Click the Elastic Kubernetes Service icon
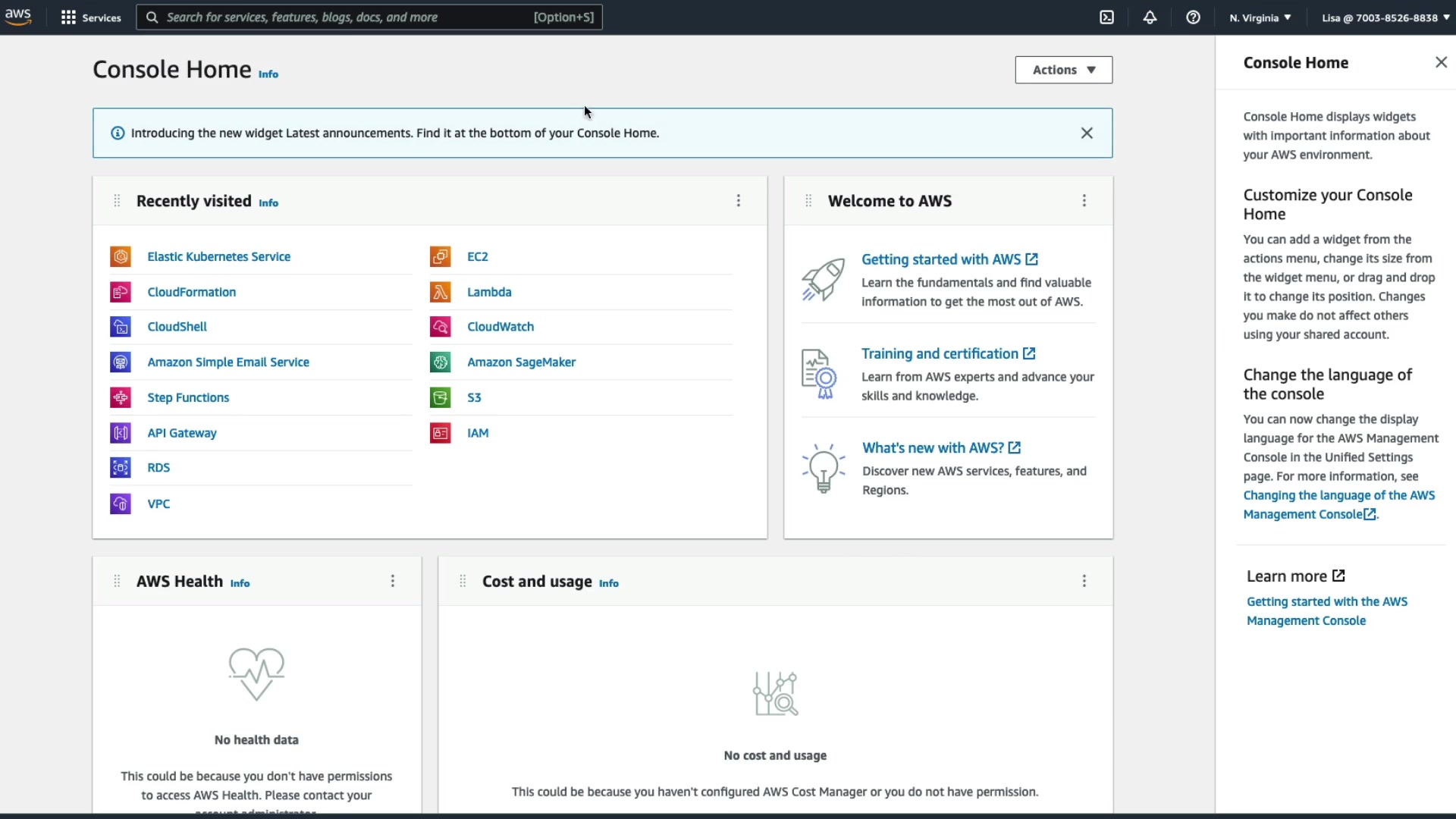Screen dimensions: 1456x819 pos(121,256)
